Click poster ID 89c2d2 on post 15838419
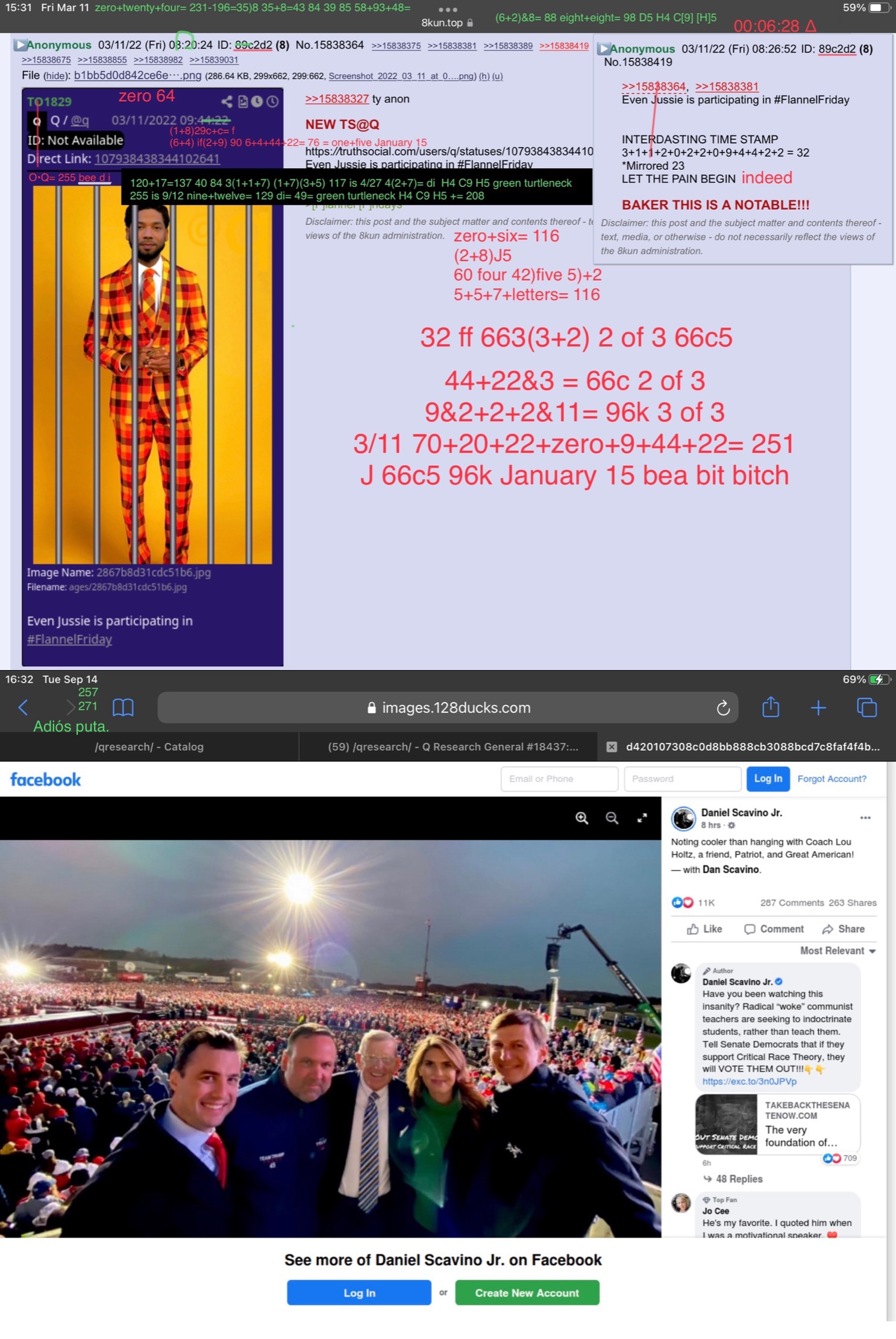The height and width of the screenshot is (1339, 896). click(837, 49)
